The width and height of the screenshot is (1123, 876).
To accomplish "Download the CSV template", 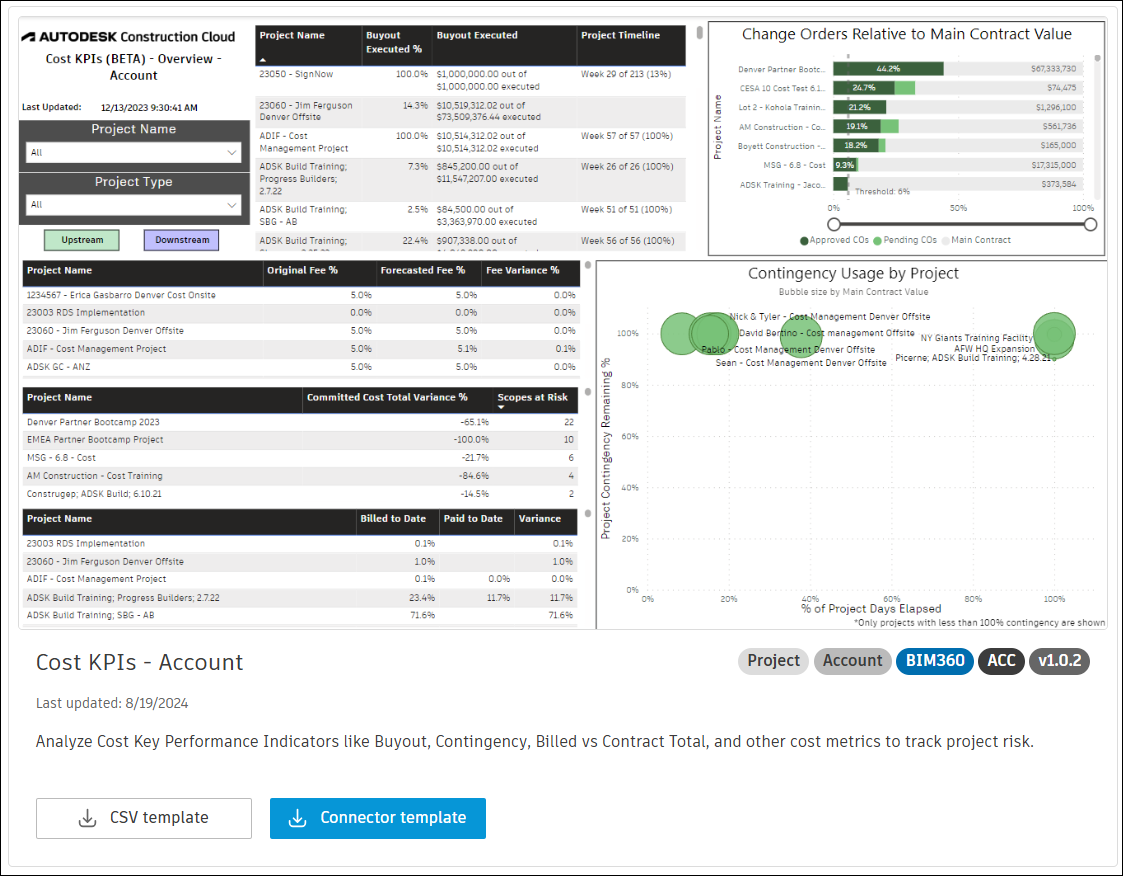I will pos(144,818).
